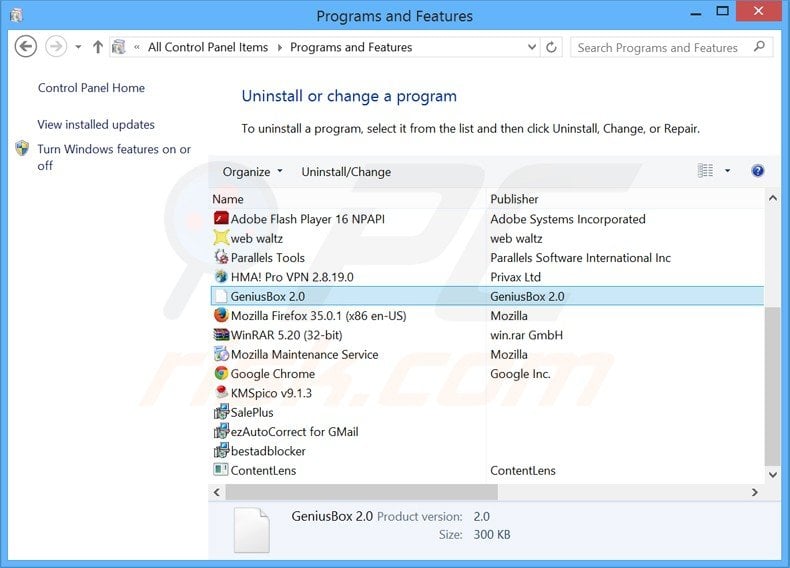Expand the view options dropdown arrow
This screenshot has height=568, width=790.
click(727, 171)
